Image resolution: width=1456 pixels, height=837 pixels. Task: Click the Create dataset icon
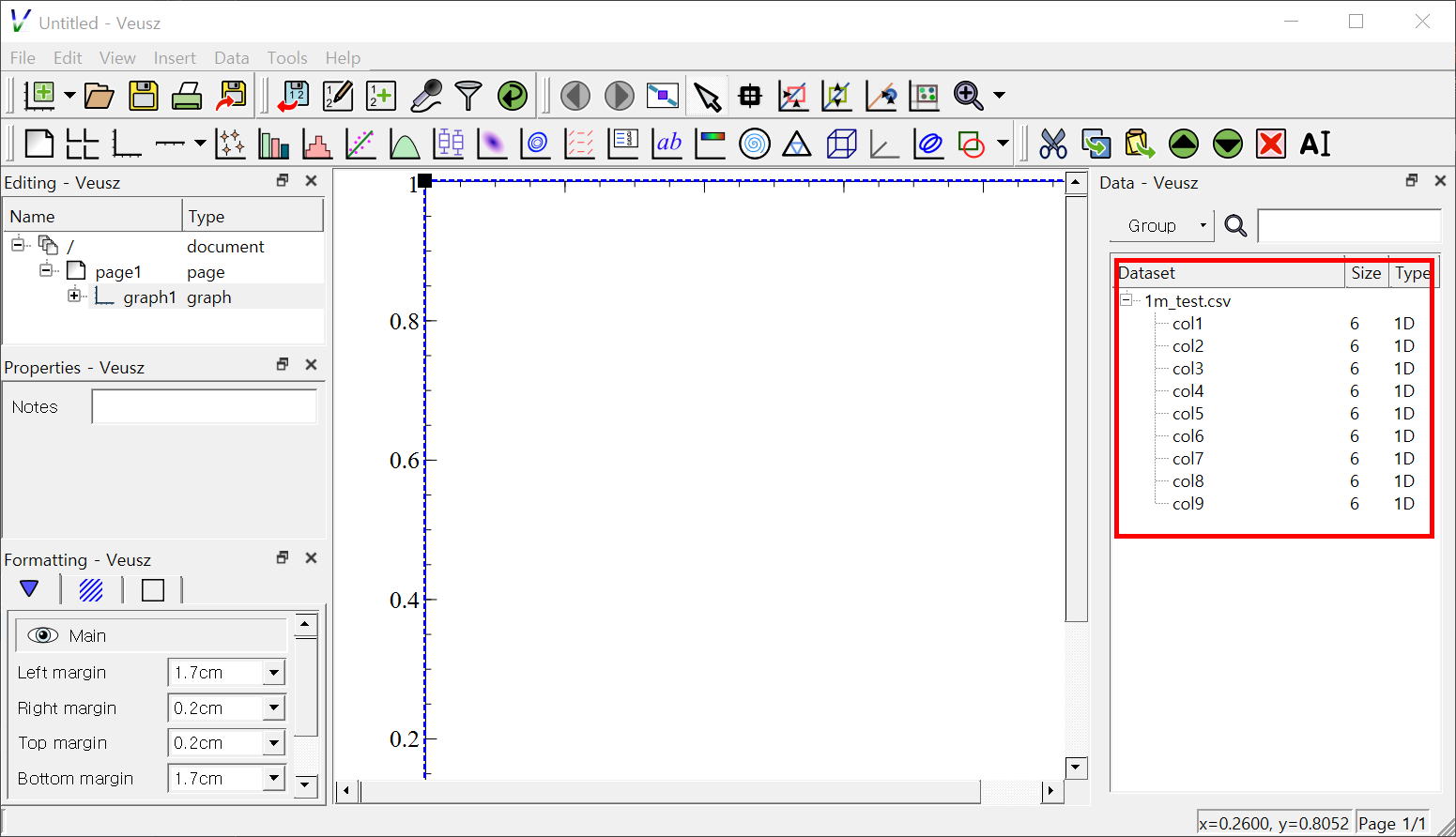tap(382, 96)
